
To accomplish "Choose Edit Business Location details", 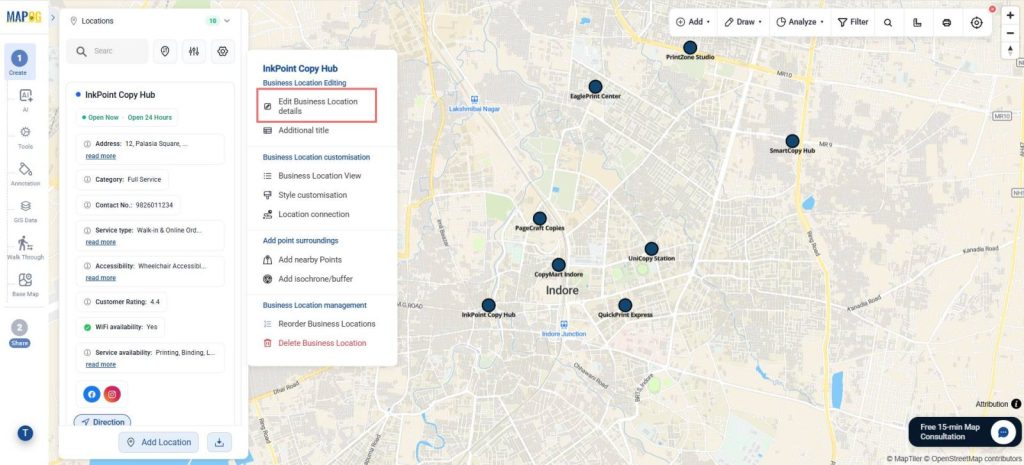I will click(x=317, y=106).
